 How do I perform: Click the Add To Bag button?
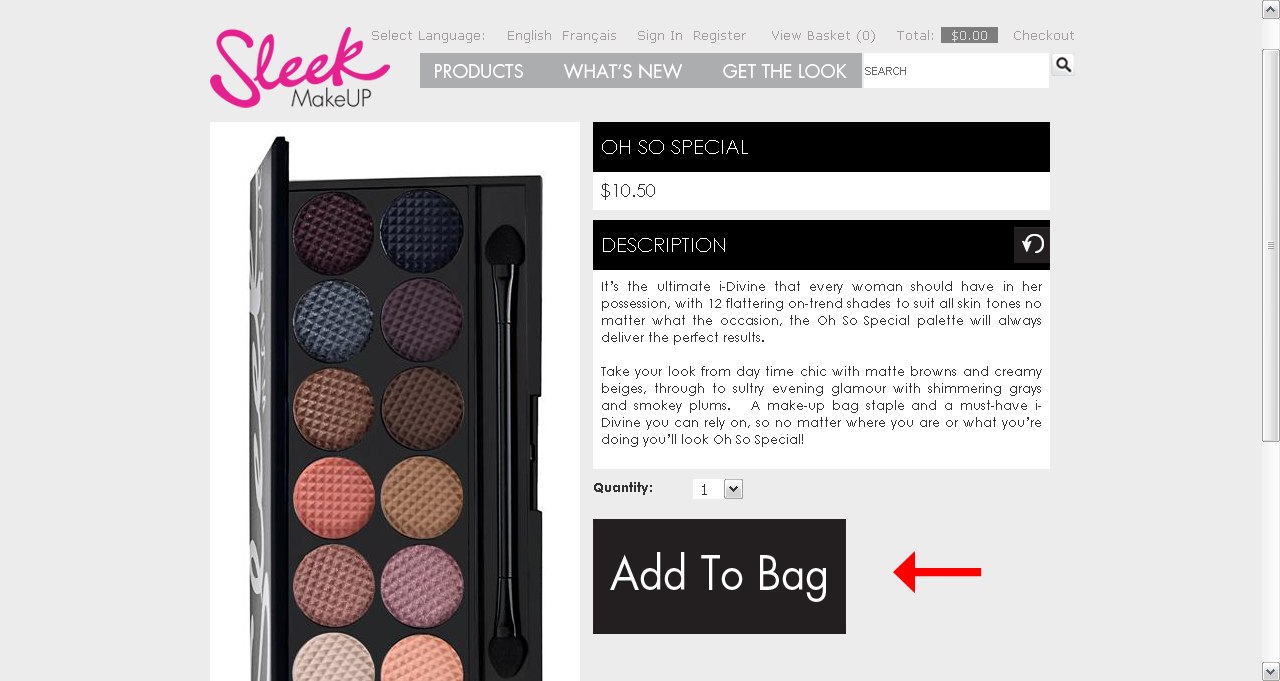tap(719, 576)
